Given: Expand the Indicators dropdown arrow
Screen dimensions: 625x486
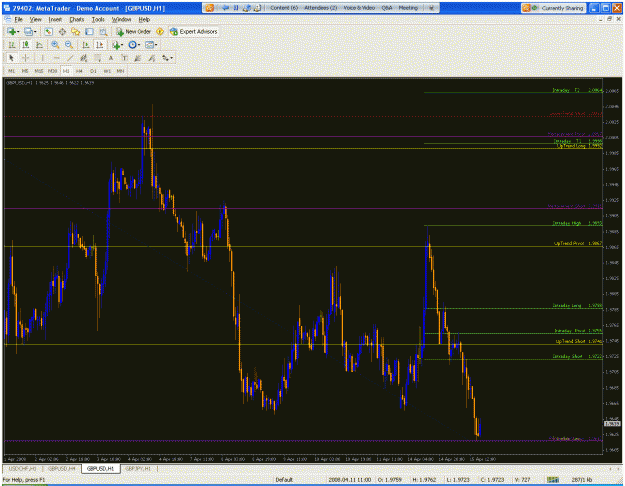Looking at the screenshot, I should [122, 45].
